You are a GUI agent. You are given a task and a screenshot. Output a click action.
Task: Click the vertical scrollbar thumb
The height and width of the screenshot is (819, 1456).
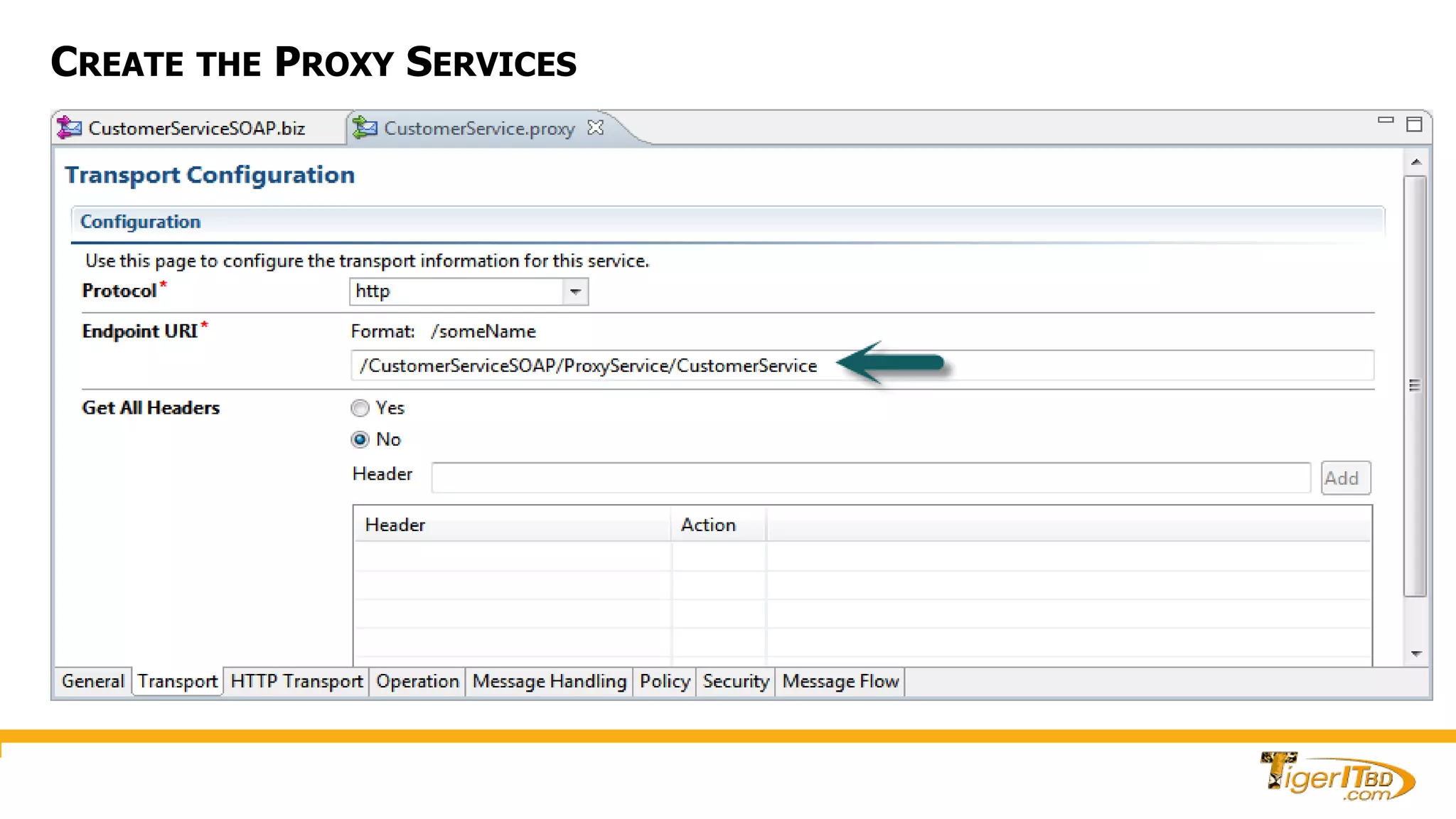click(1415, 386)
